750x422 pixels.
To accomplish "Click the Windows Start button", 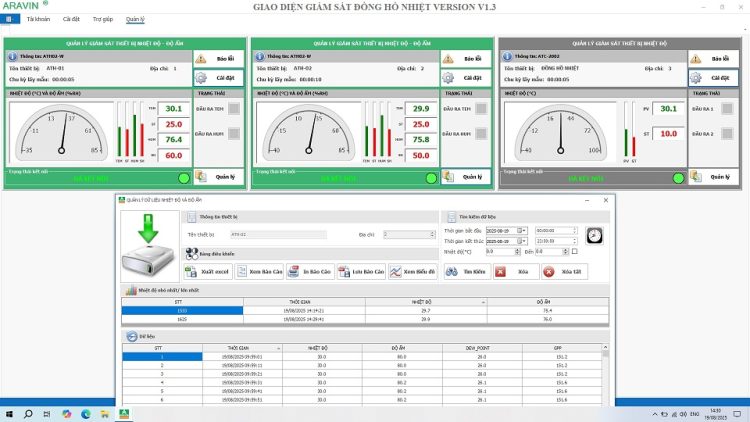I will (9, 413).
